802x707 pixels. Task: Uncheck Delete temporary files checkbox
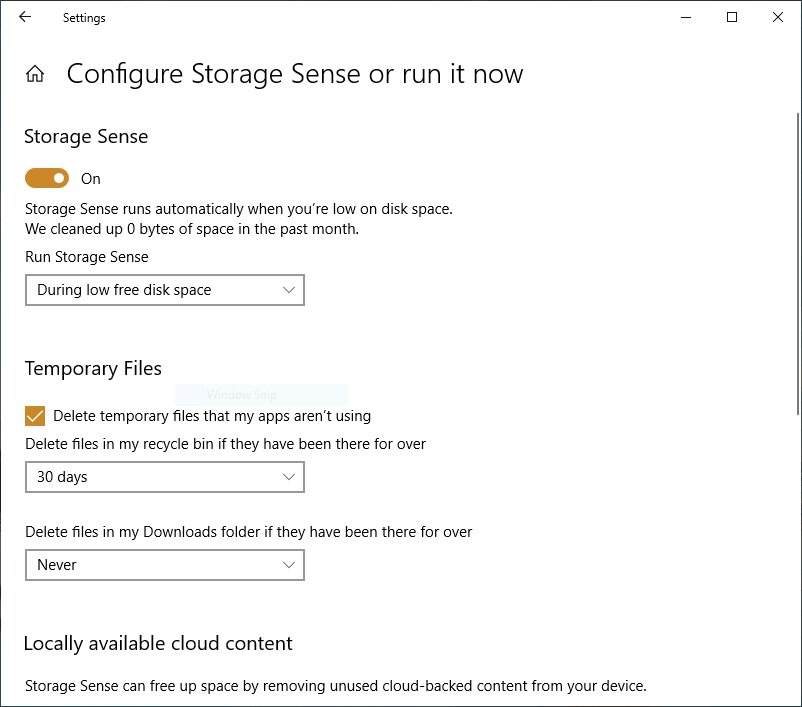click(x=35, y=416)
